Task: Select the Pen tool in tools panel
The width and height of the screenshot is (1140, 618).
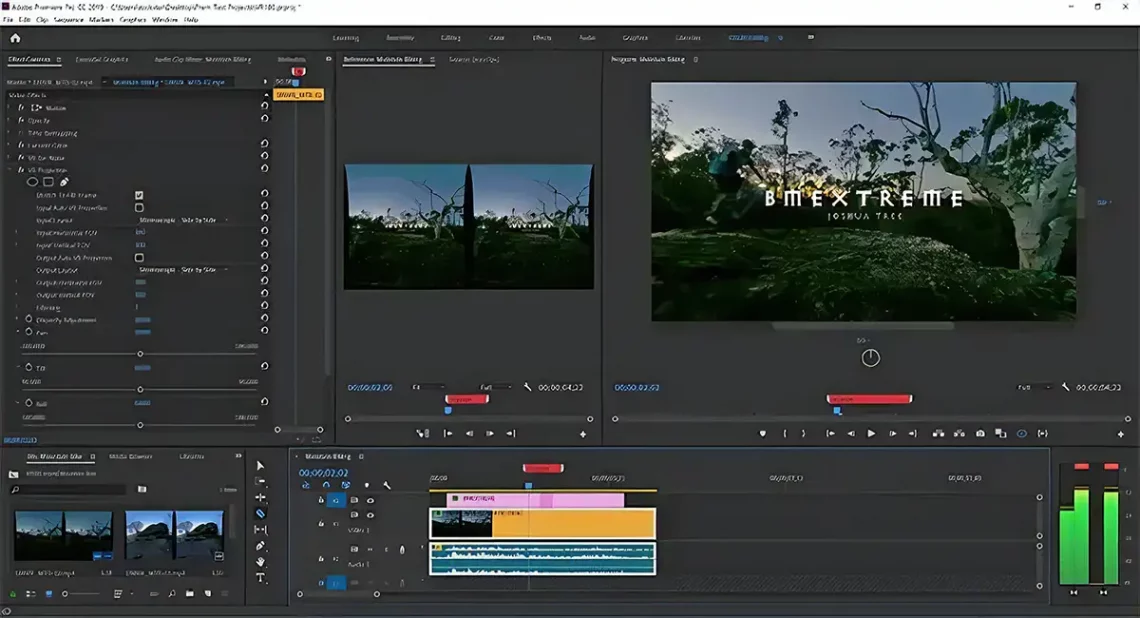Action: pyautogui.click(x=260, y=546)
